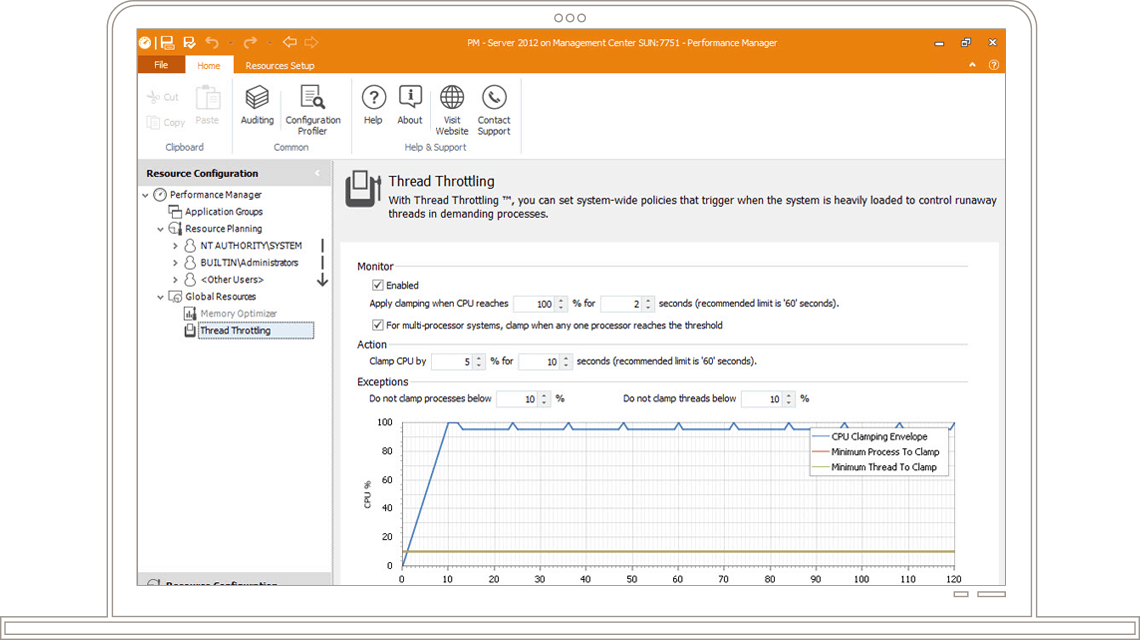Collapse the Global Resources node
The height and width of the screenshot is (640, 1140).
click(161, 297)
